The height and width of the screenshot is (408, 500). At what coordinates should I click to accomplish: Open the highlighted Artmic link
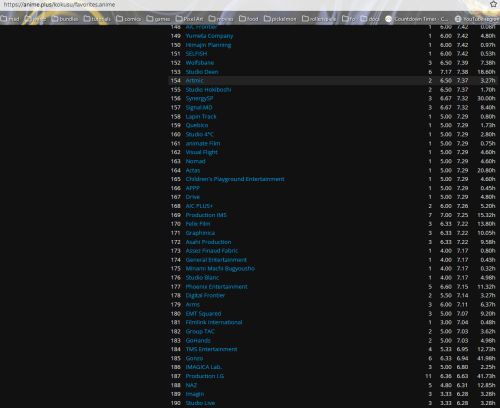coord(194,81)
